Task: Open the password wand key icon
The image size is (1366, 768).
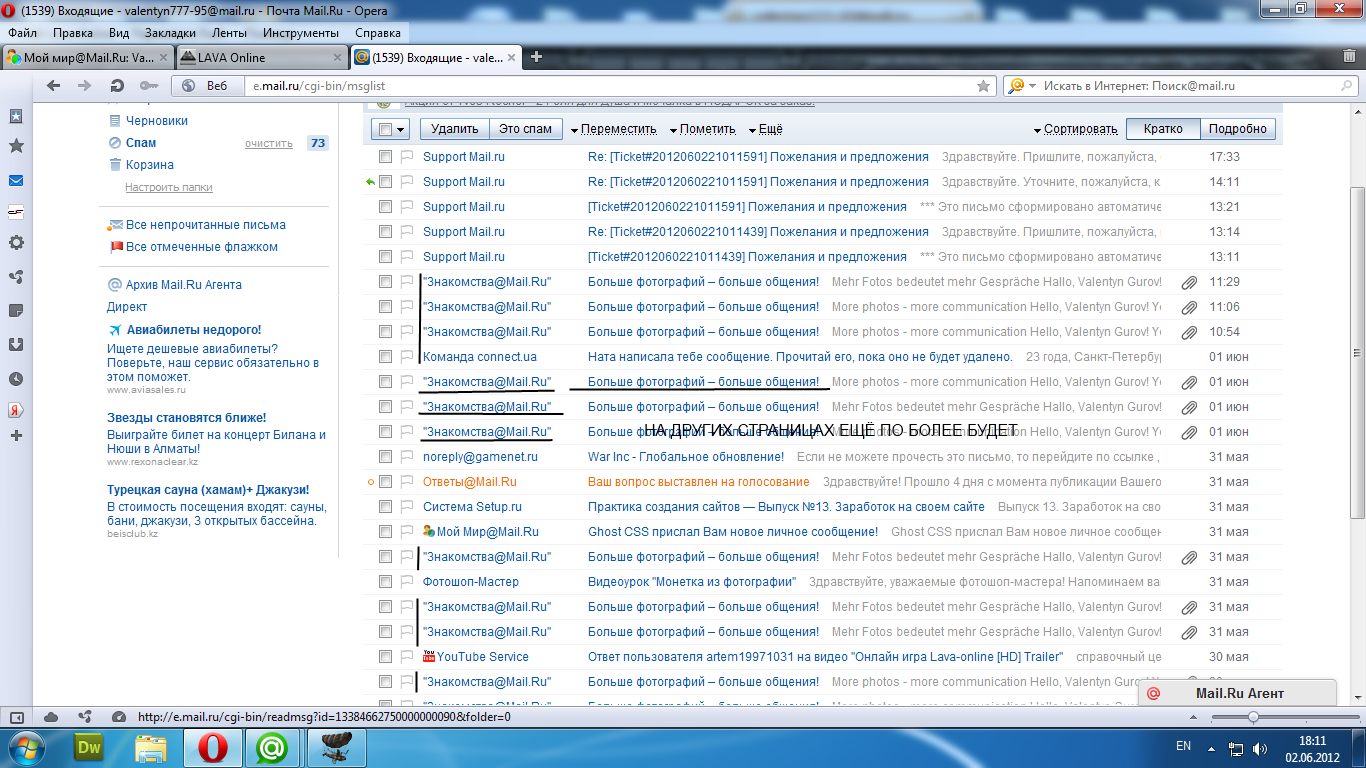Action: (149, 86)
